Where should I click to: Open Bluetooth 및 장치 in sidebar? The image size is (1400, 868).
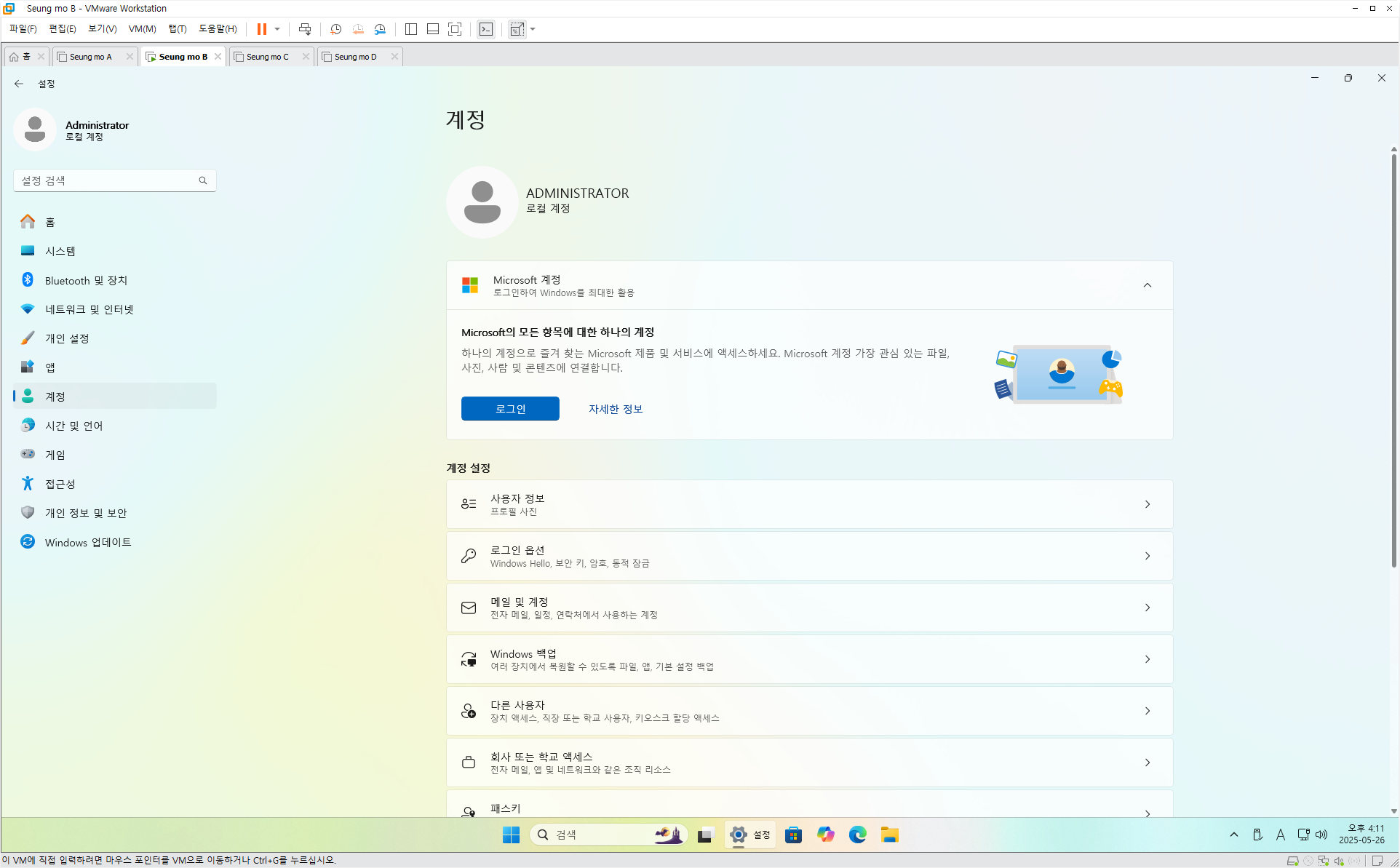click(x=86, y=280)
